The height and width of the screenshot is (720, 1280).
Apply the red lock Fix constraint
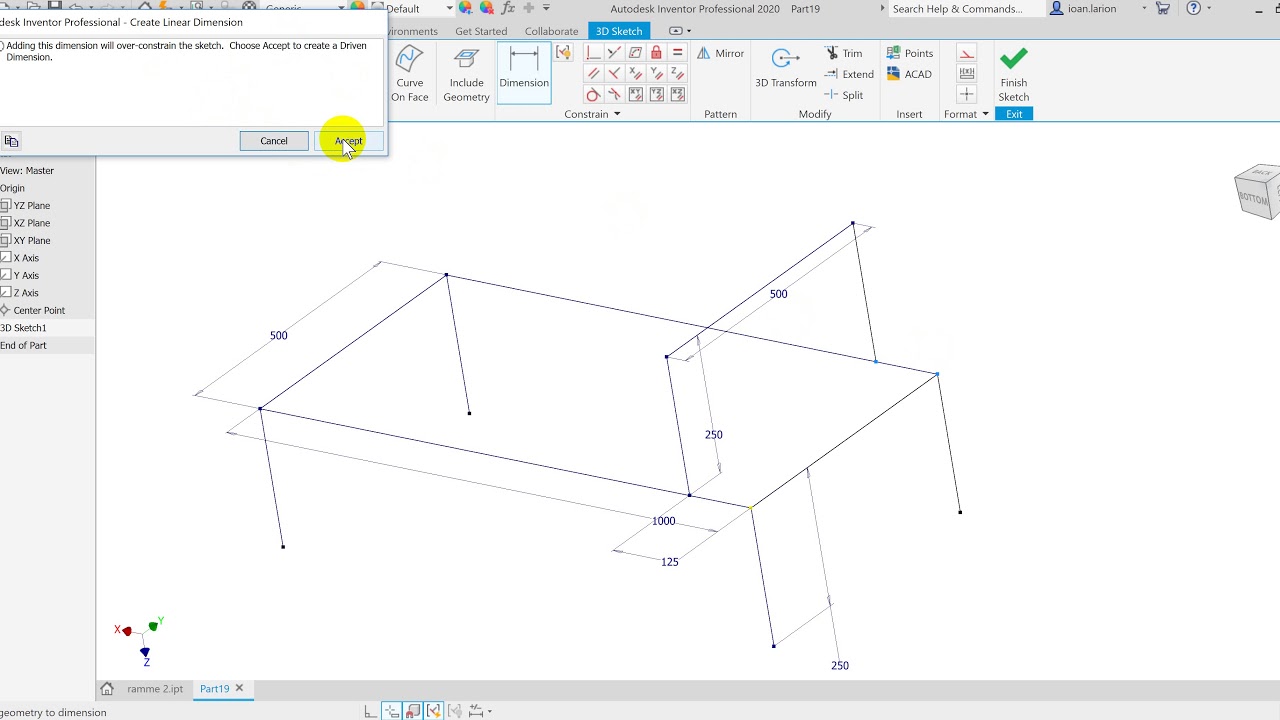pos(656,53)
